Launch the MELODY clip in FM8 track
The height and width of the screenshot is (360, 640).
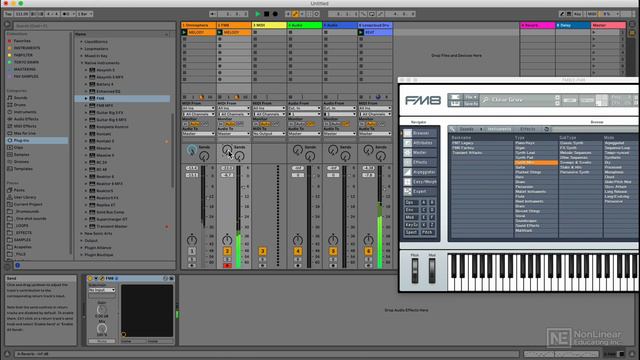pyautogui.click(x=220, y=32)
